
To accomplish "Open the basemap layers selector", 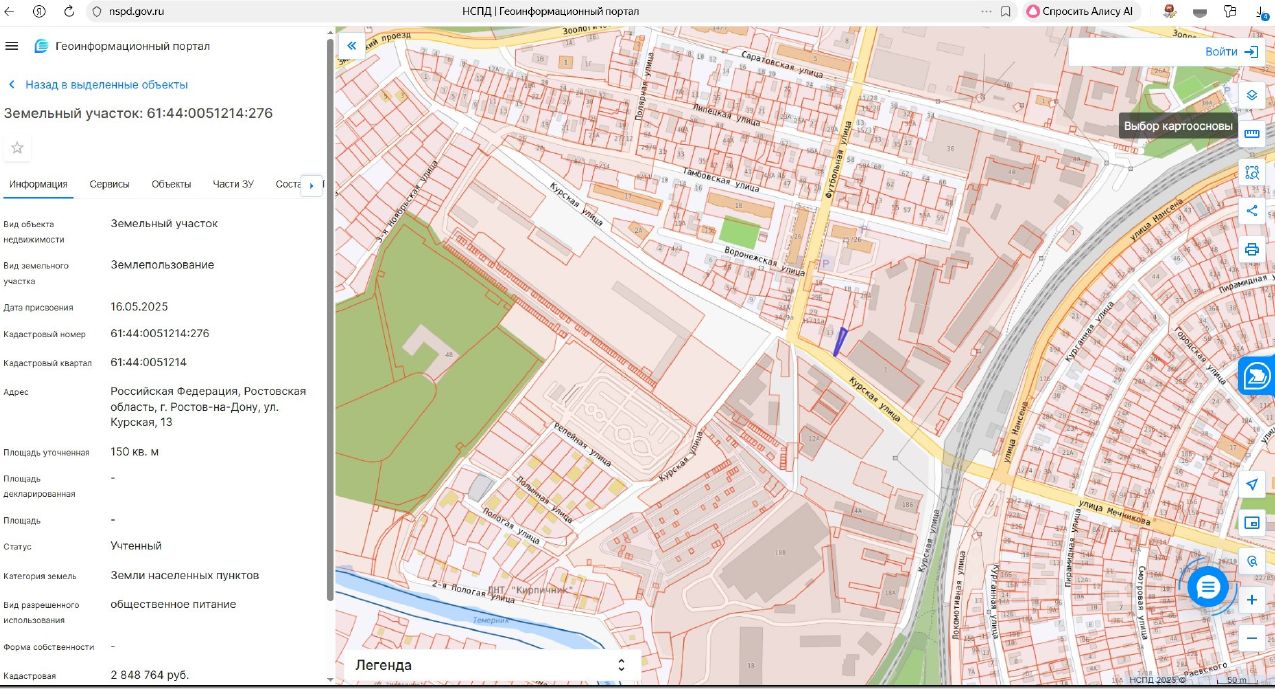I will (x=1251, y=95).
